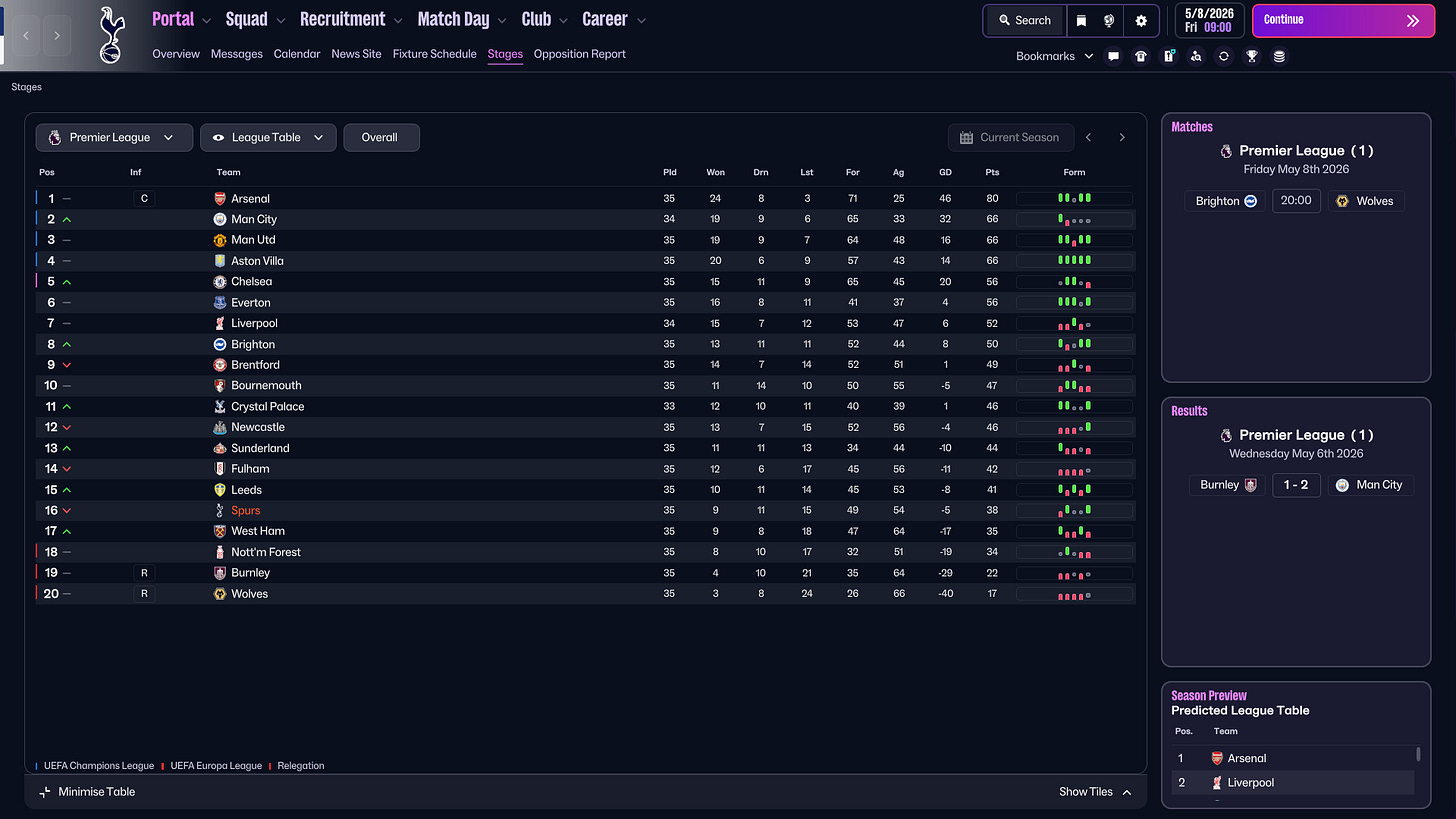Open the world globe icon

1109,20
